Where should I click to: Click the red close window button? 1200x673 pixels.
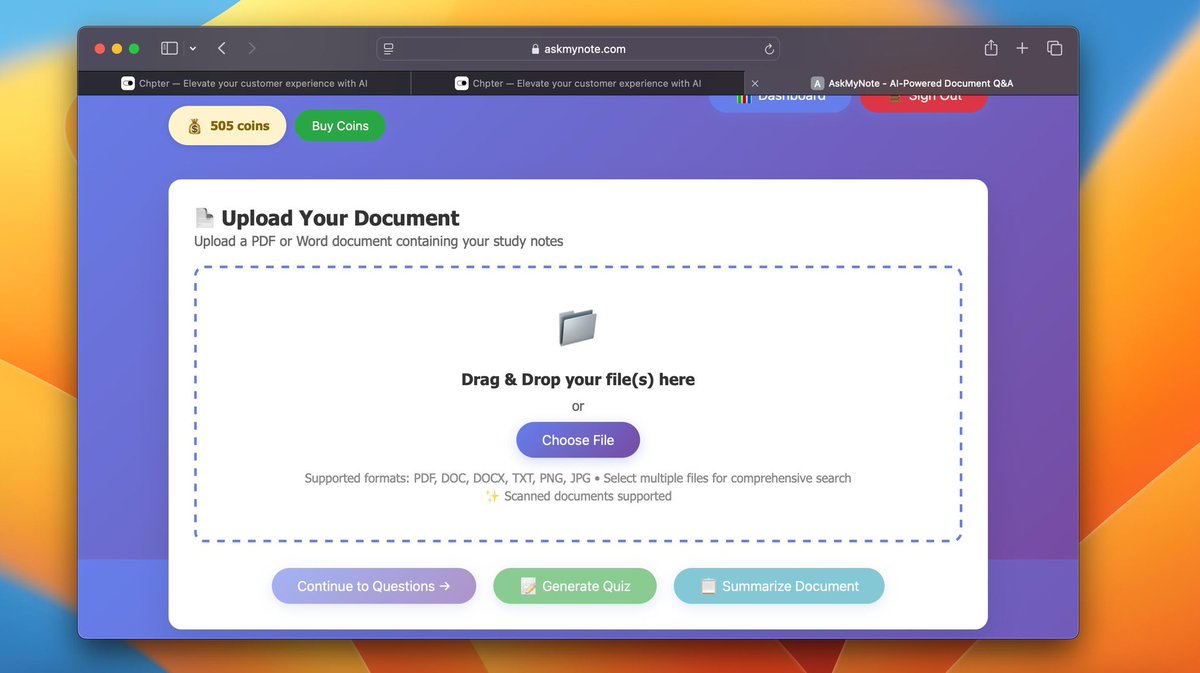click(x=100, y=48)
